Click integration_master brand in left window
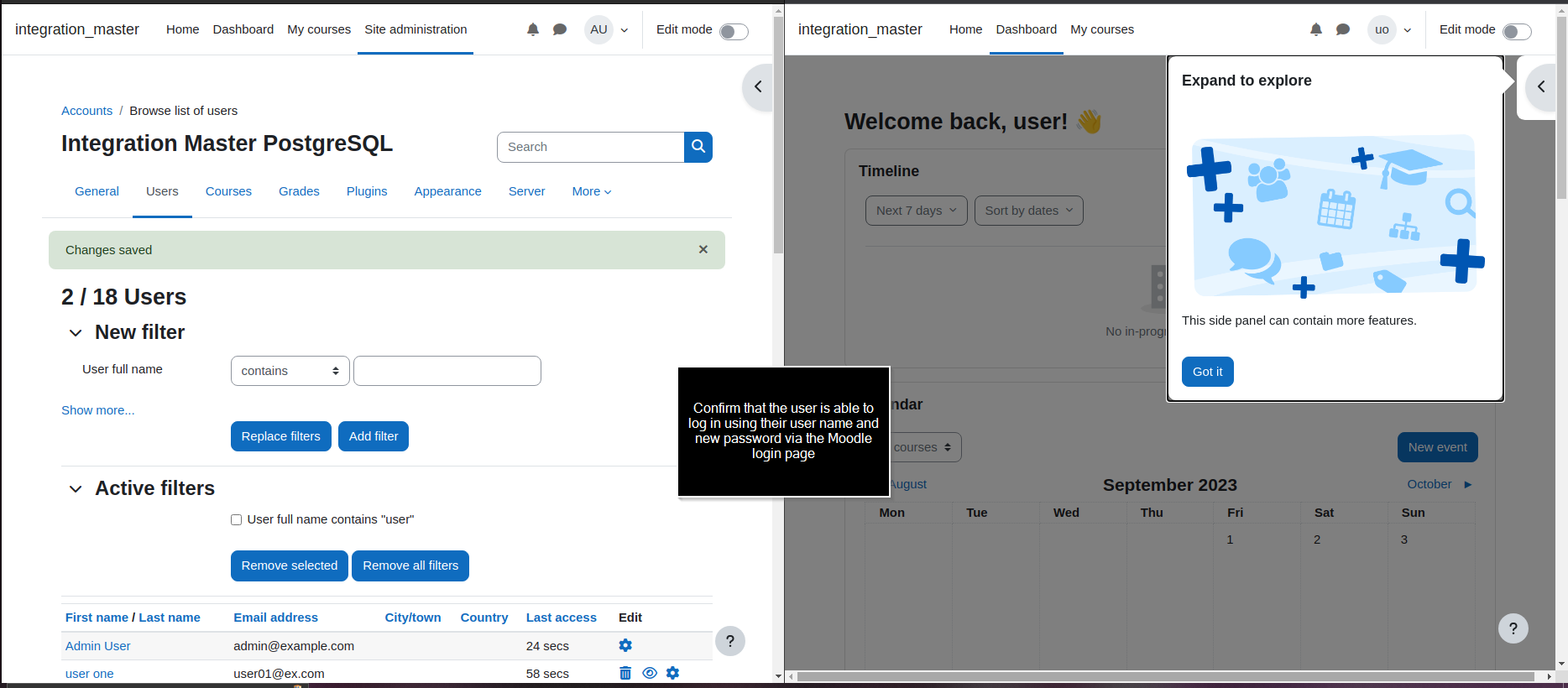The height and width of the screenshot is (688, 1568). point(77,29)
